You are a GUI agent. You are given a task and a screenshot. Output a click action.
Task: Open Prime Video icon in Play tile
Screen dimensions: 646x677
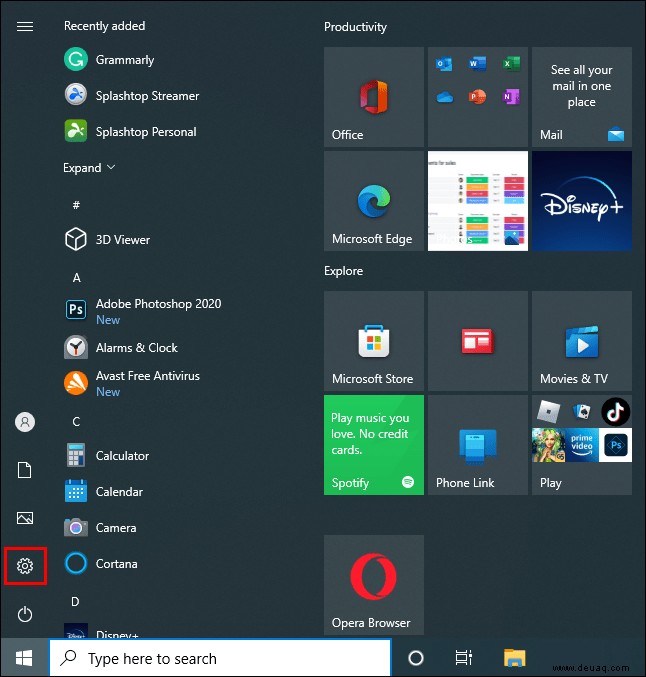click(582, 445)
